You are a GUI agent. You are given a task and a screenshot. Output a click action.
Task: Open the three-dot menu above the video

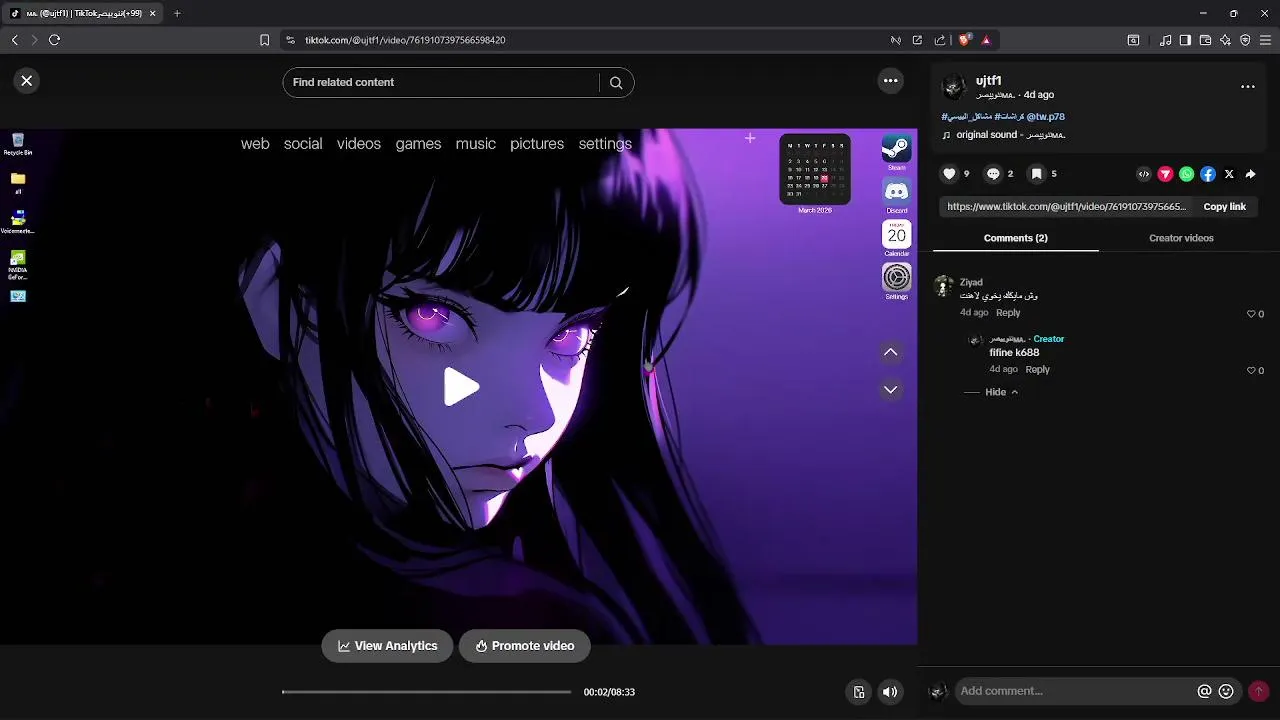pyautogui.click(x=890, y=81)
